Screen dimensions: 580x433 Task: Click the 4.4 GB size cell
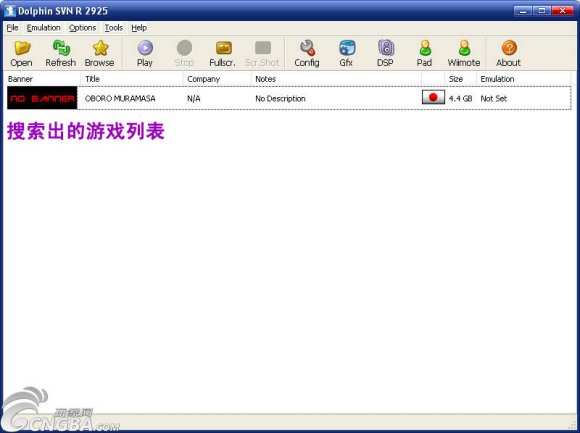pyautogui.click(x=461, y=99)
